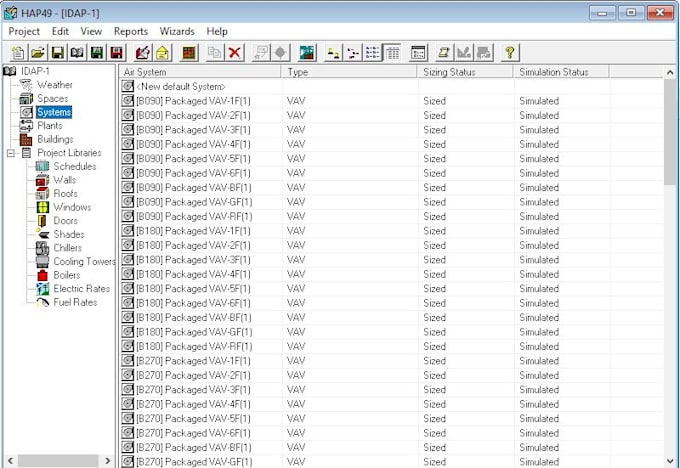680x468 pixels.
Task: Click the red pencil edit toolbar icon
Action: click(143, 53)
